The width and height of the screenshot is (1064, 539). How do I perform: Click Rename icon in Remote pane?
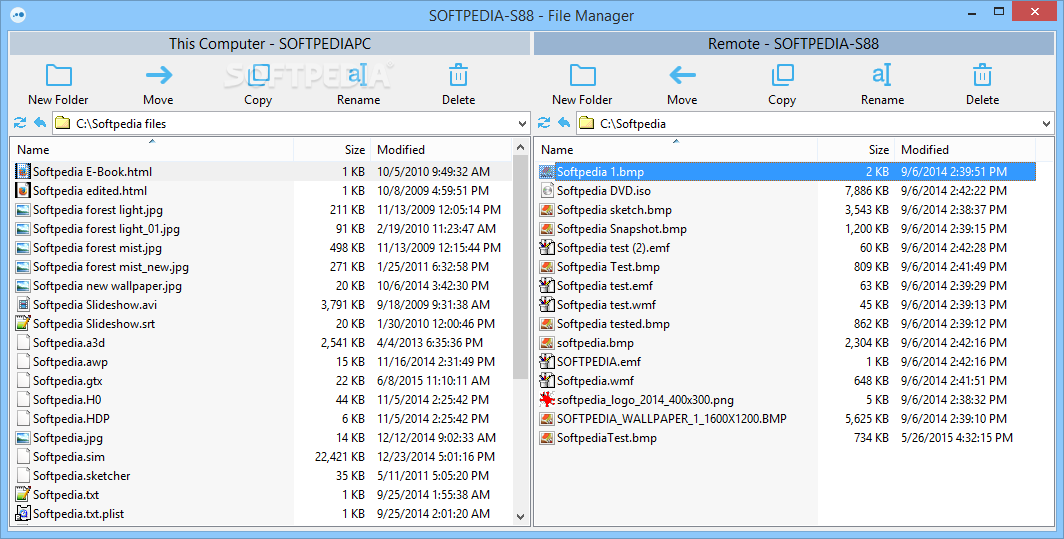click(881, 75)
